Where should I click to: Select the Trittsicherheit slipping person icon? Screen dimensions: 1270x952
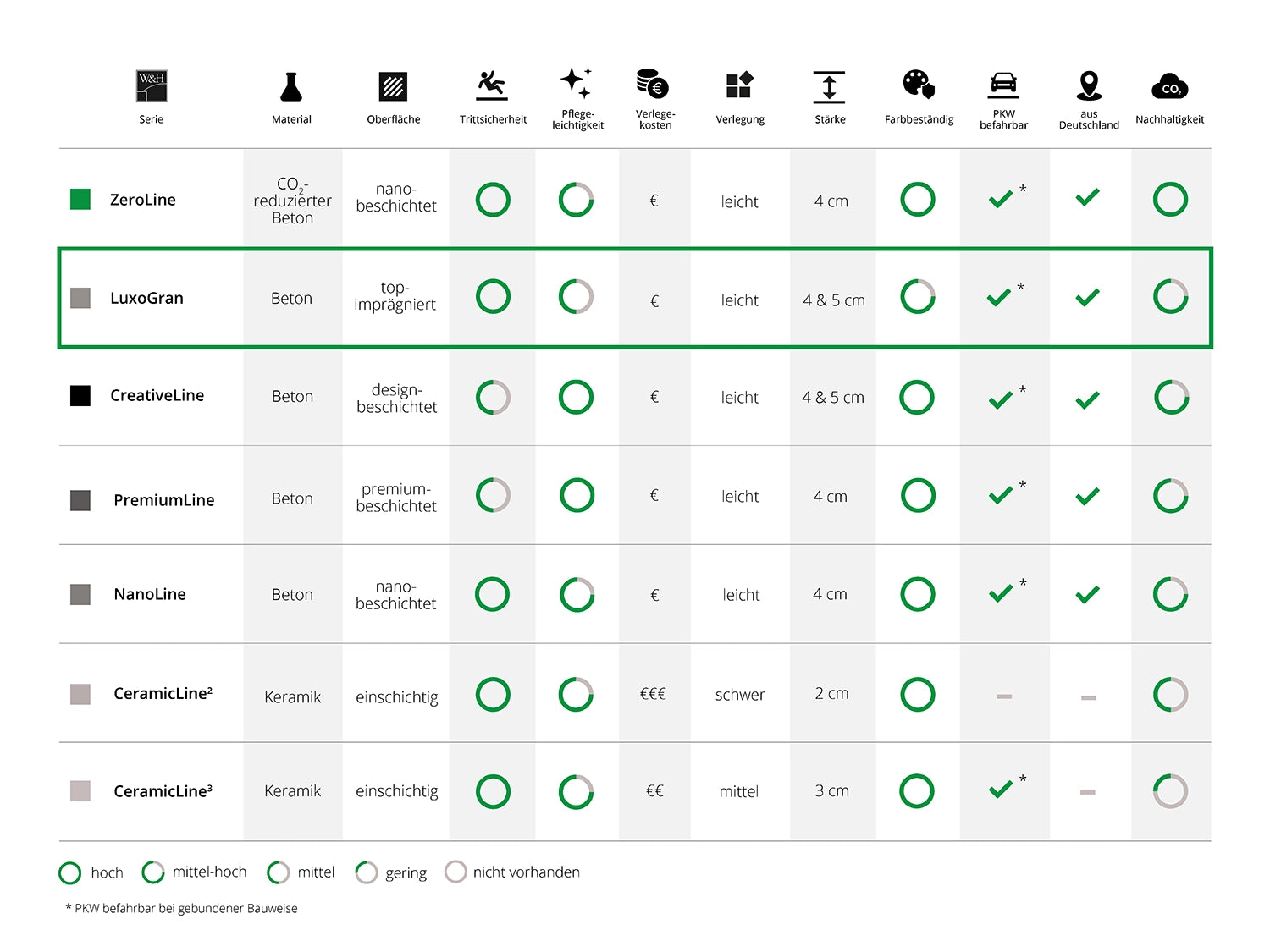pyautogui.click(x=492, y=85)
